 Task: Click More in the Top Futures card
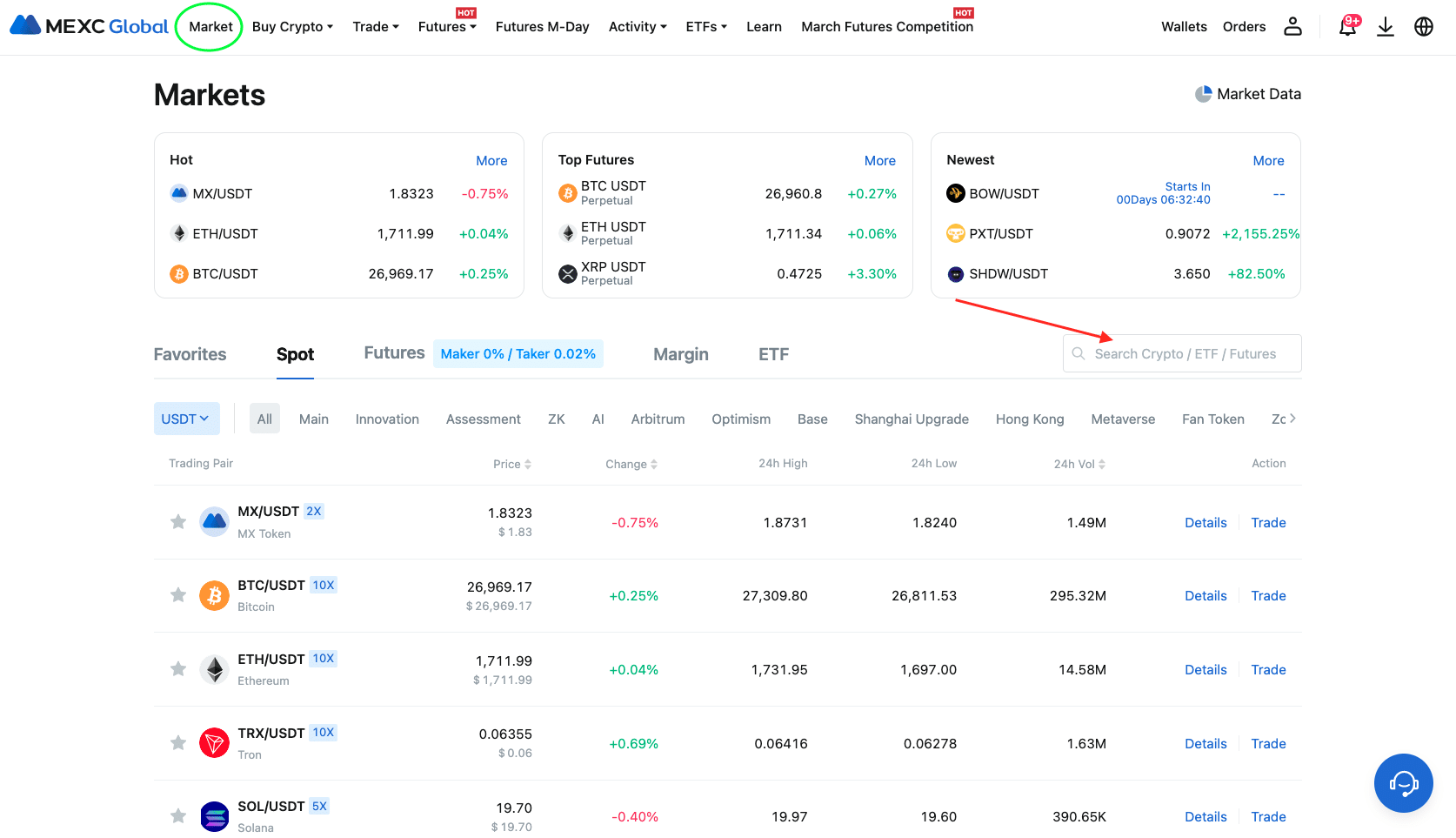tap(879, 160)
